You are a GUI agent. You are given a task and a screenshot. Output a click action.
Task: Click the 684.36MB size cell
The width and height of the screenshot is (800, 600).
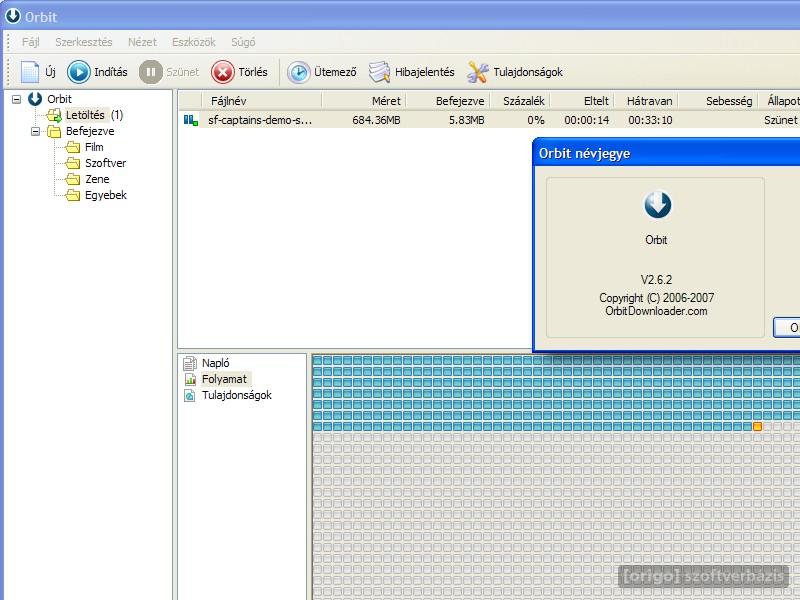[x=376, y=120]
